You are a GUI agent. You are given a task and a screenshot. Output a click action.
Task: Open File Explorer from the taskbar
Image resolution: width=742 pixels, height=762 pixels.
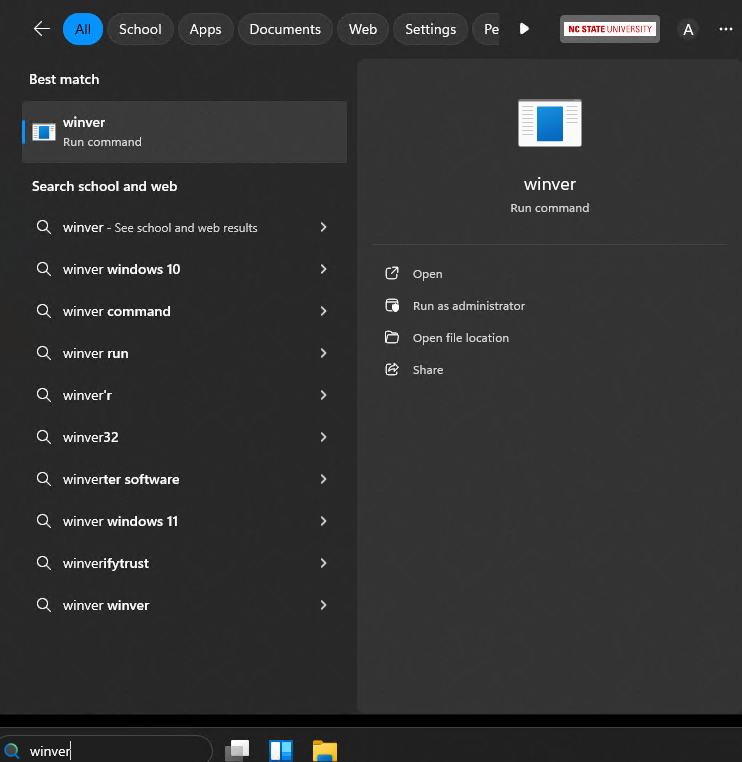pos(324,750)
